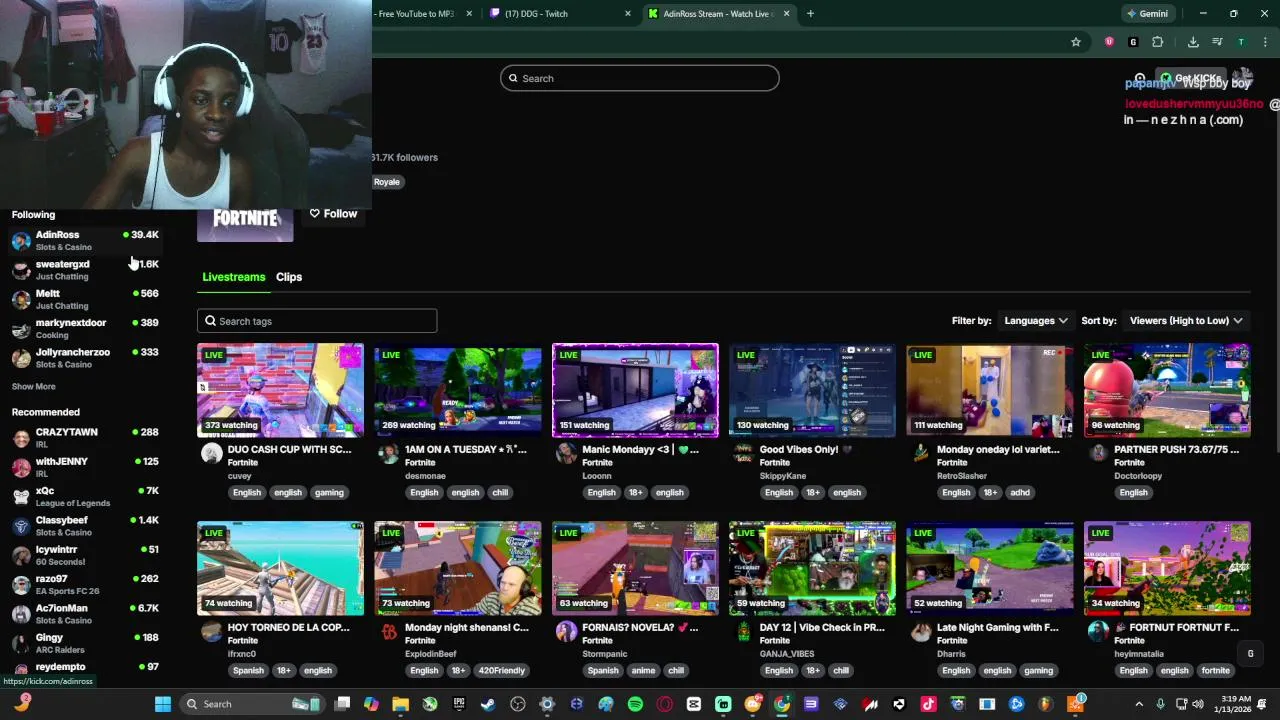
Task: Open File Explorer from the taskbar
Action: click(x=400, y=704)
